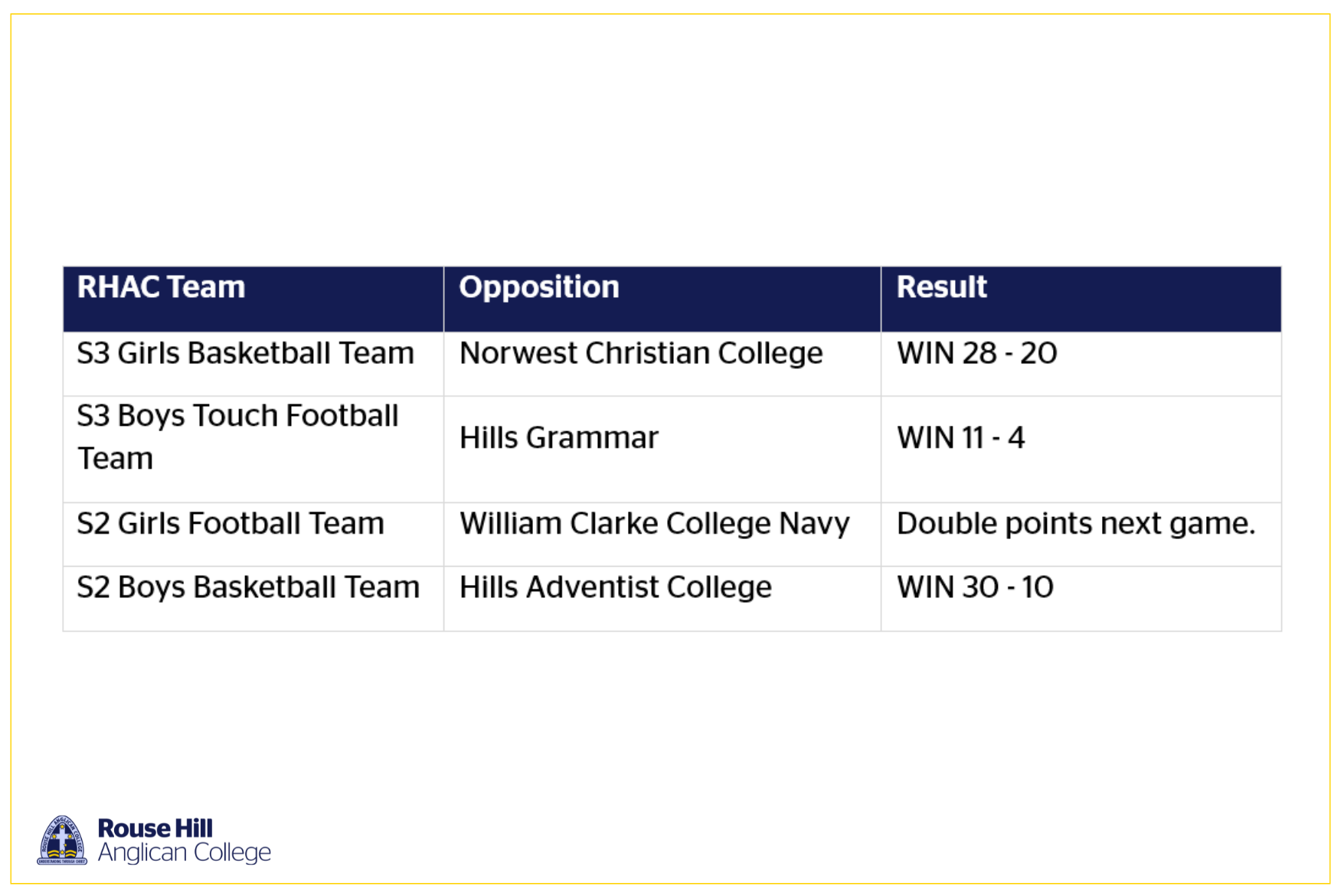Screen dimensions: 1344x896
Task: Click the WIN 28 - 20 result
Action: (x=976, y=353)
